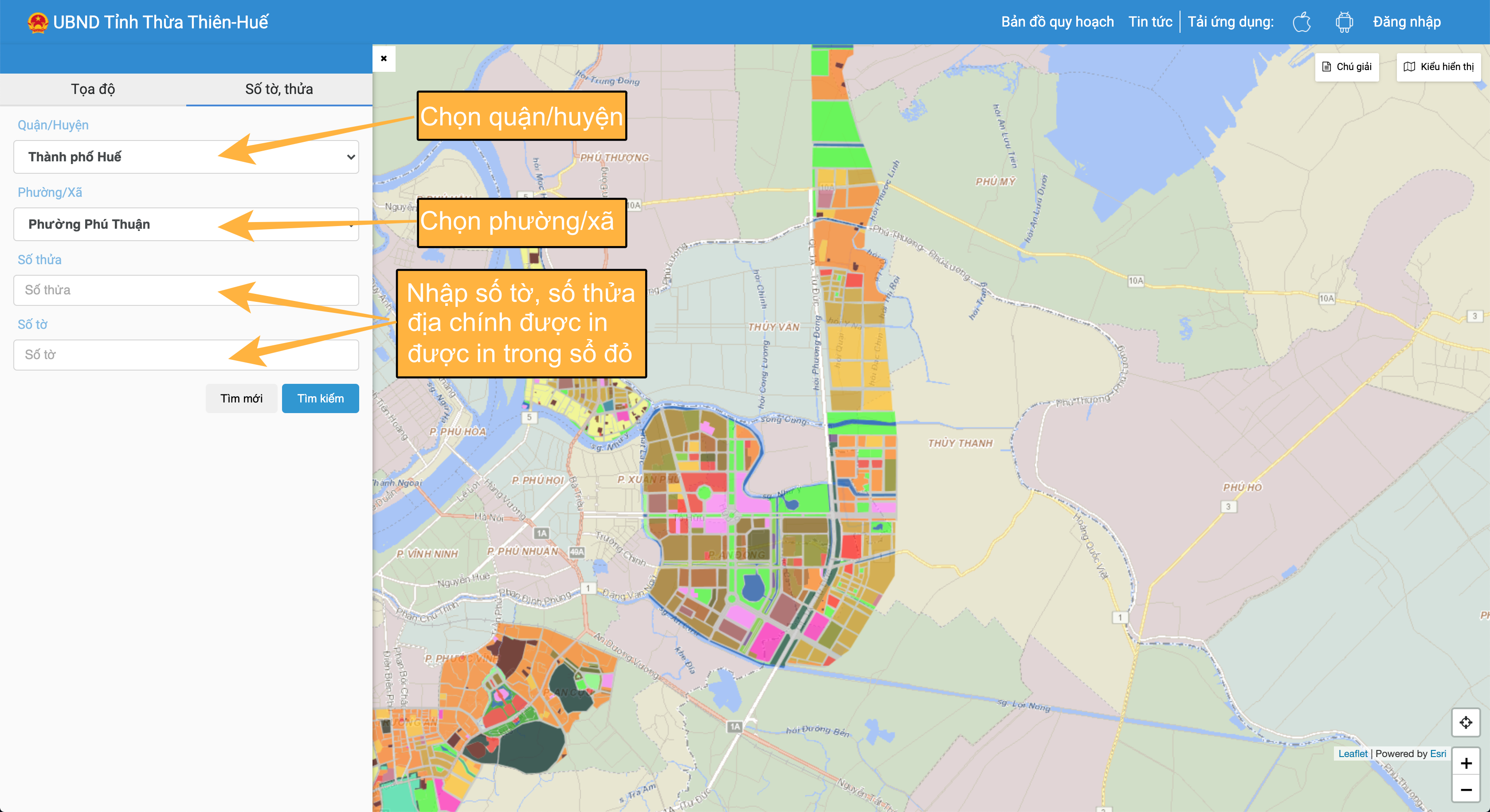Image resolution: width=1490 pixels, height=812 pixels.
Task: Zoom out with the minus icon
Action: tap(1466, 789)
